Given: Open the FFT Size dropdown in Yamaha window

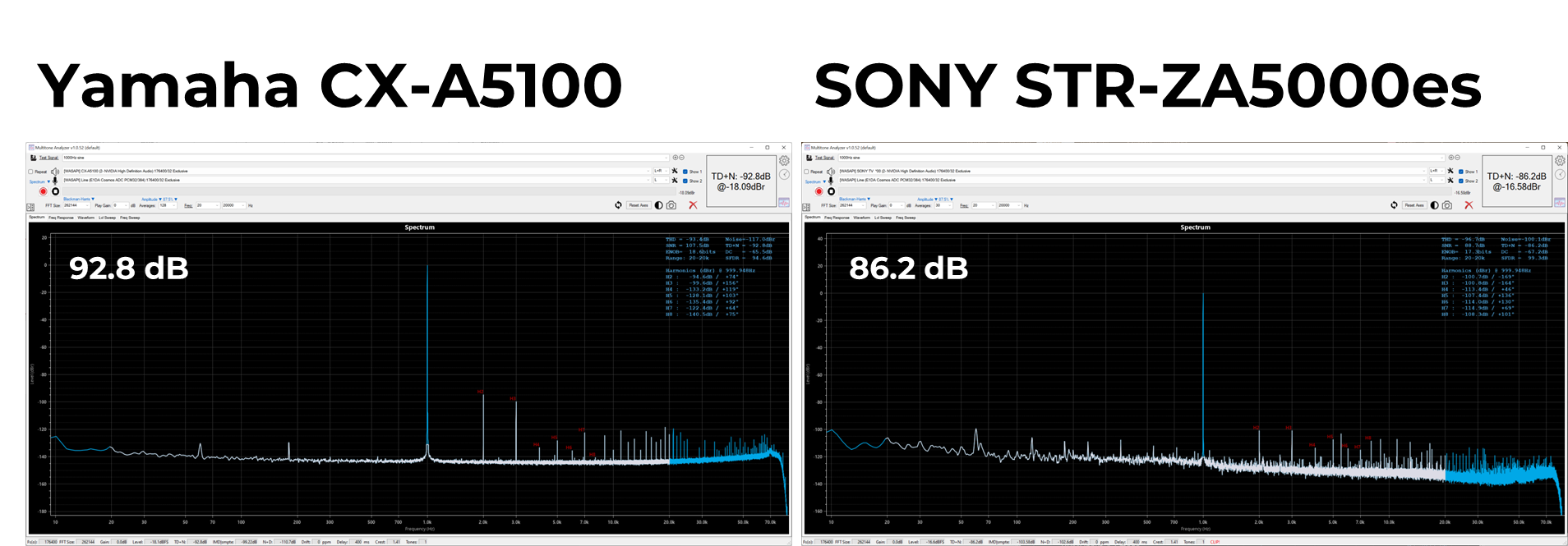Looking at the screenshot, I should [x=77, y=205].
